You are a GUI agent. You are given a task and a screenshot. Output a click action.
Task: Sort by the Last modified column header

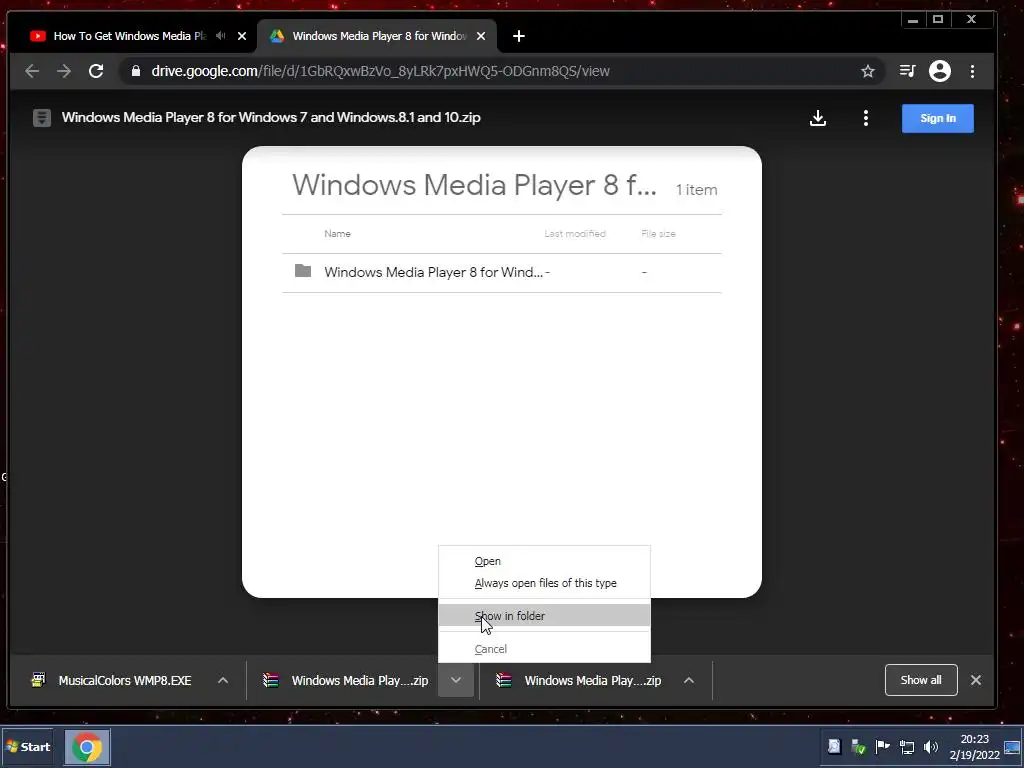click(x=575, y=234)
